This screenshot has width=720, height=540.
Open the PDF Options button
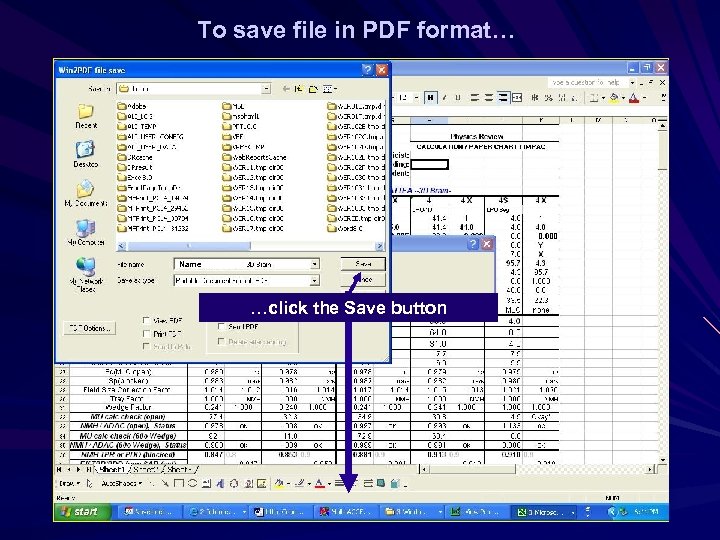[90, 328]
